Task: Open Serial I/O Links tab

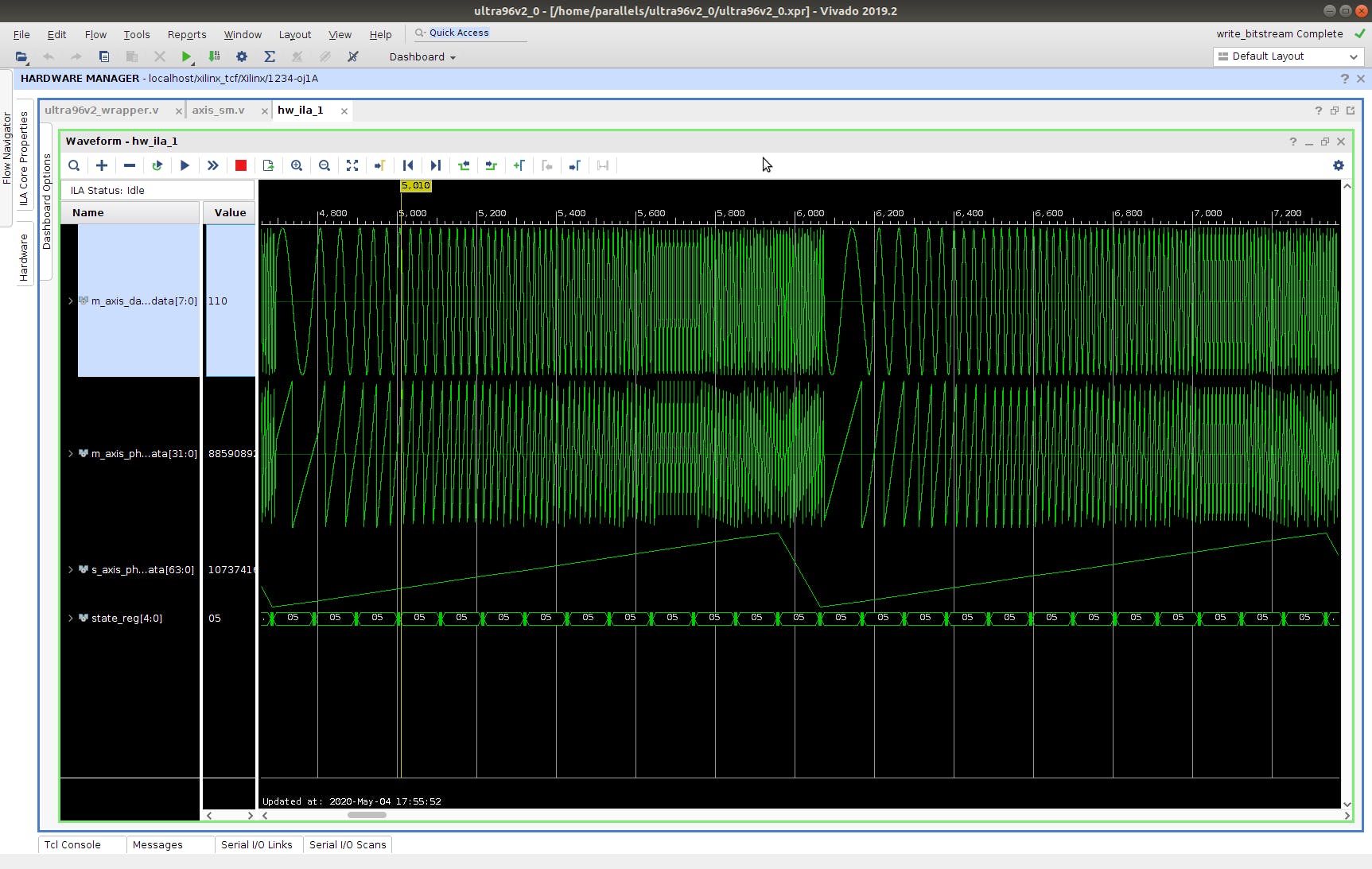Action: click(x=257, y=844)
